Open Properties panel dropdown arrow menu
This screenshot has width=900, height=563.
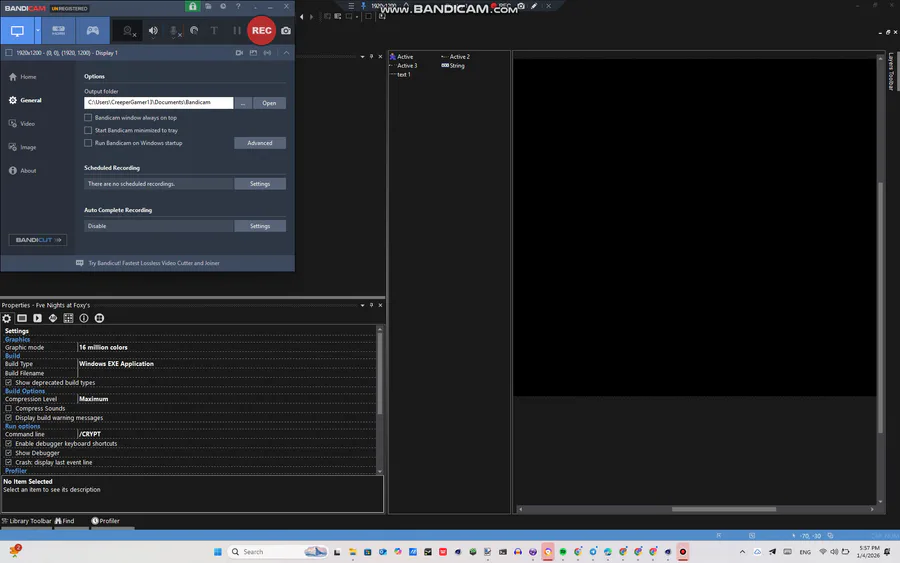tap(362, 305)
